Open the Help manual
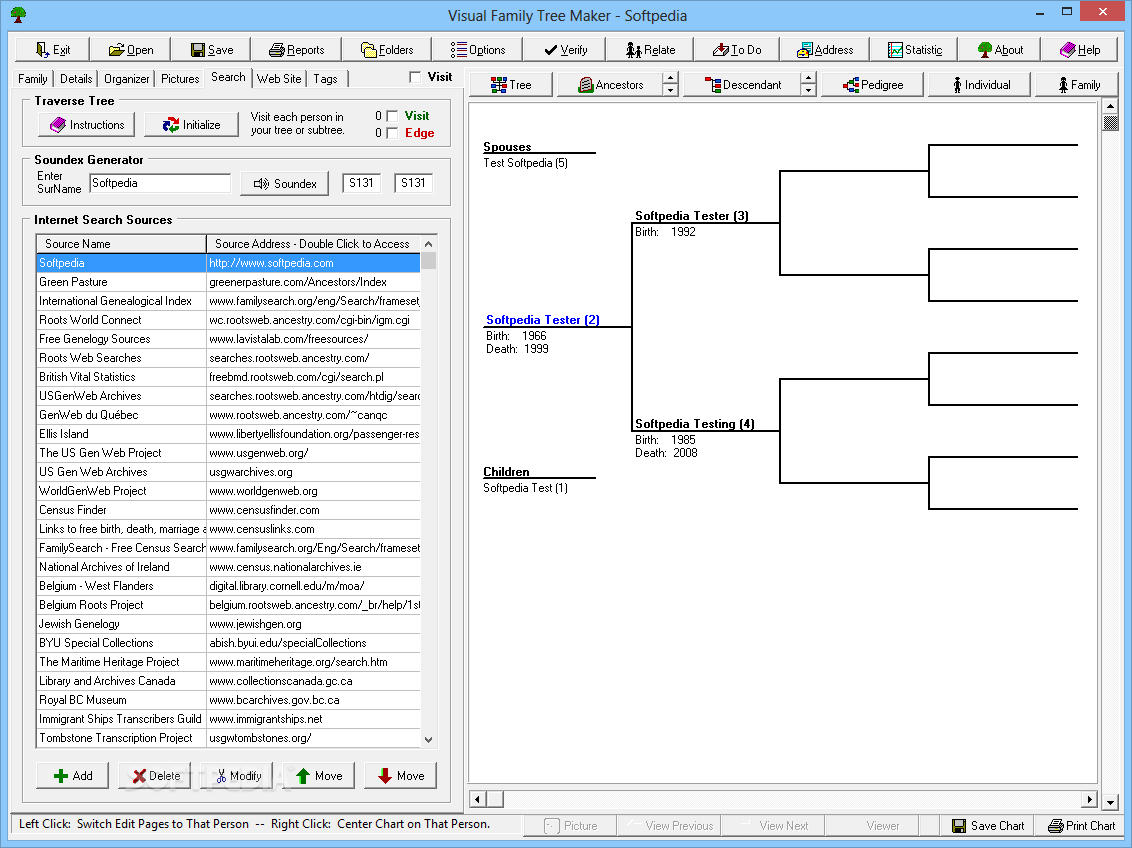This screenshot has height=848, width=1132. [1080, 50]
